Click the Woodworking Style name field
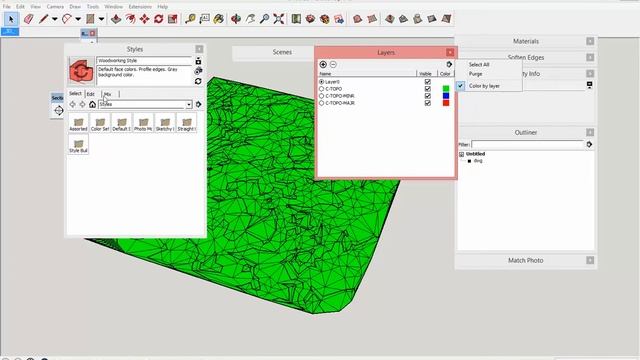Screen dimensions: 640x360 (144, 60)
